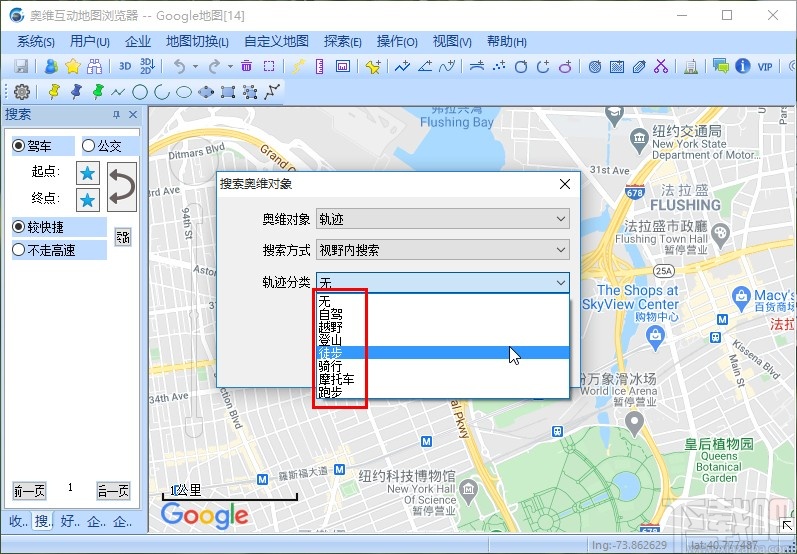Open the redo history dropdown arrow
This screenshot has width=797, height=554.
[230, 66]
